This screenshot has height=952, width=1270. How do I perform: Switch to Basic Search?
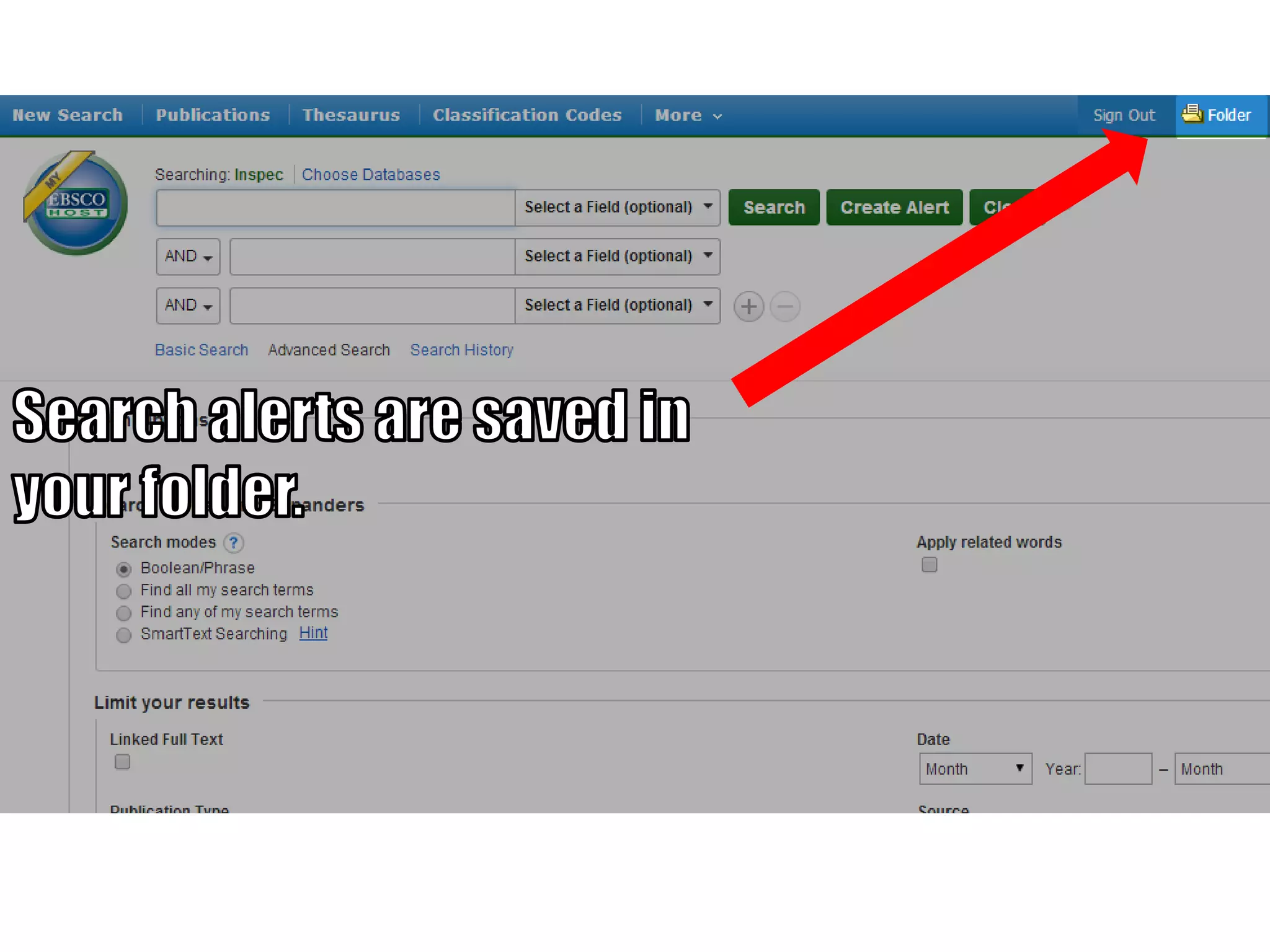[x=202, y=350]
